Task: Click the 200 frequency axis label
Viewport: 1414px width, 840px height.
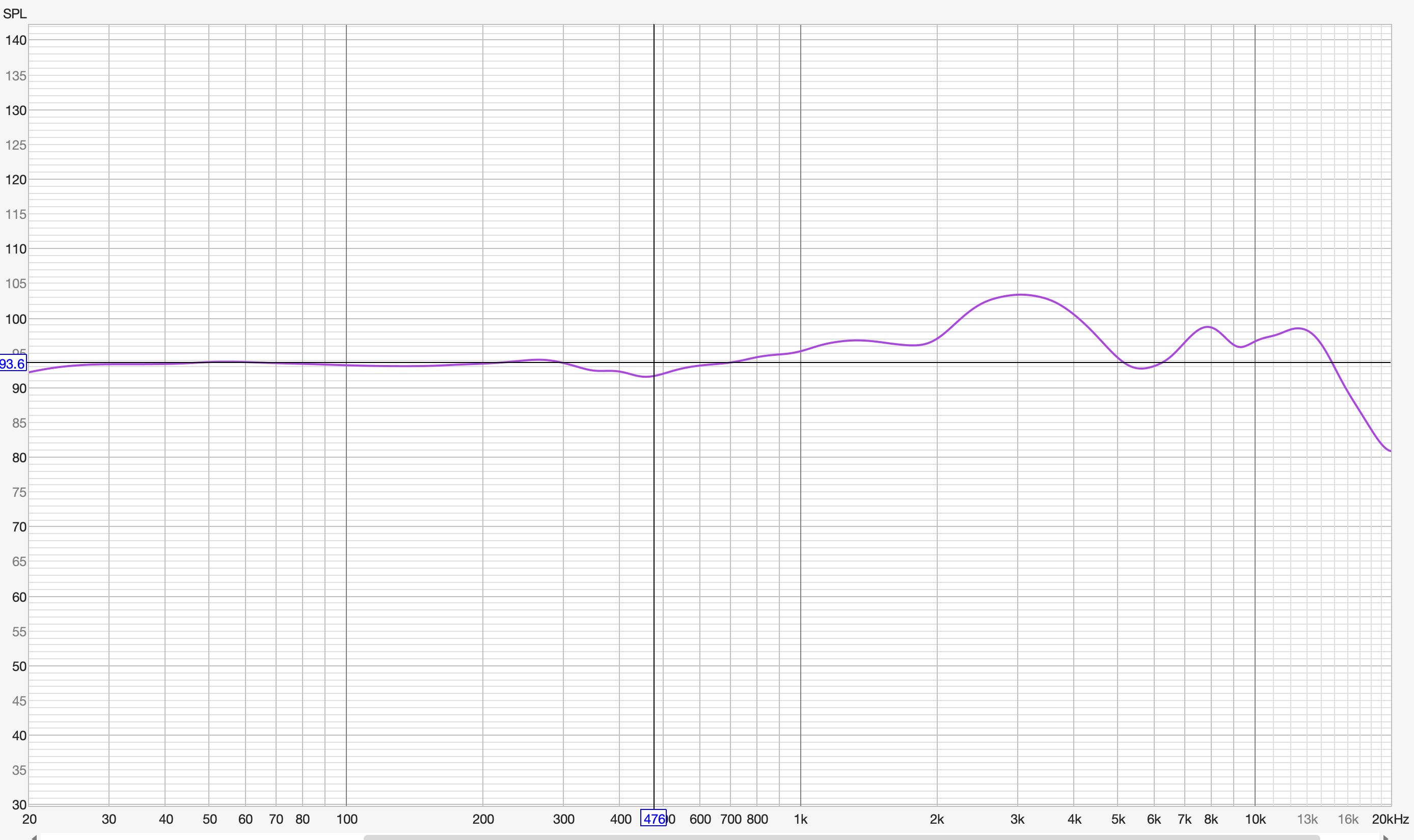Action: tap(483, 819)
